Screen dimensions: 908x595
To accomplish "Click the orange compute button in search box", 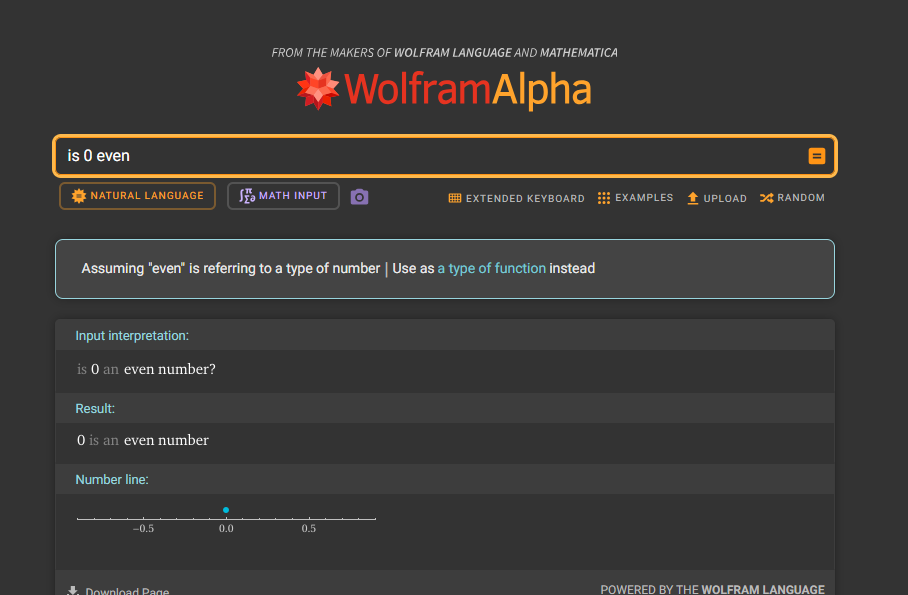I will [817, 156].
